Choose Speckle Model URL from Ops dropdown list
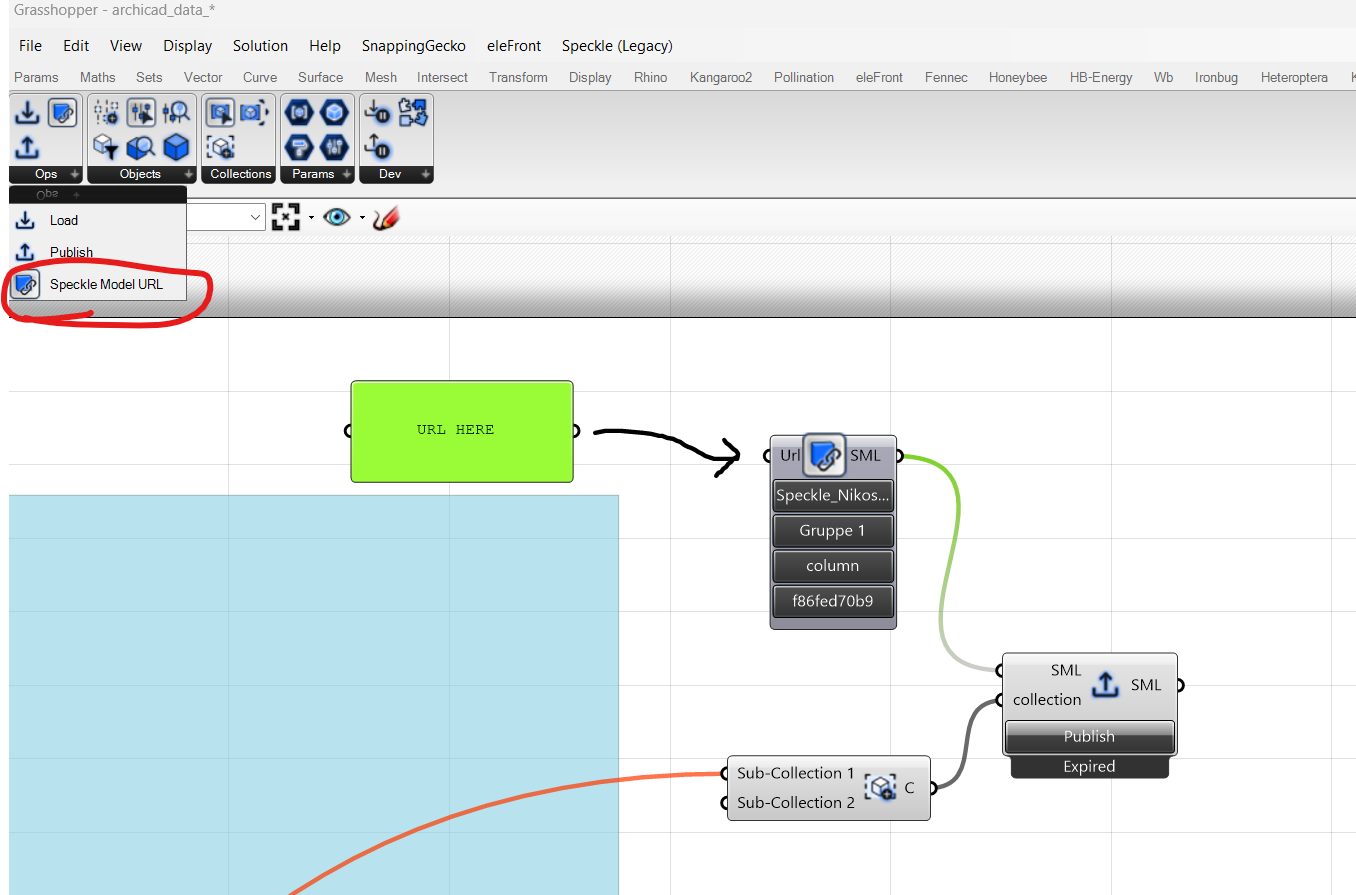The image size is (1356, 895). 97,284
